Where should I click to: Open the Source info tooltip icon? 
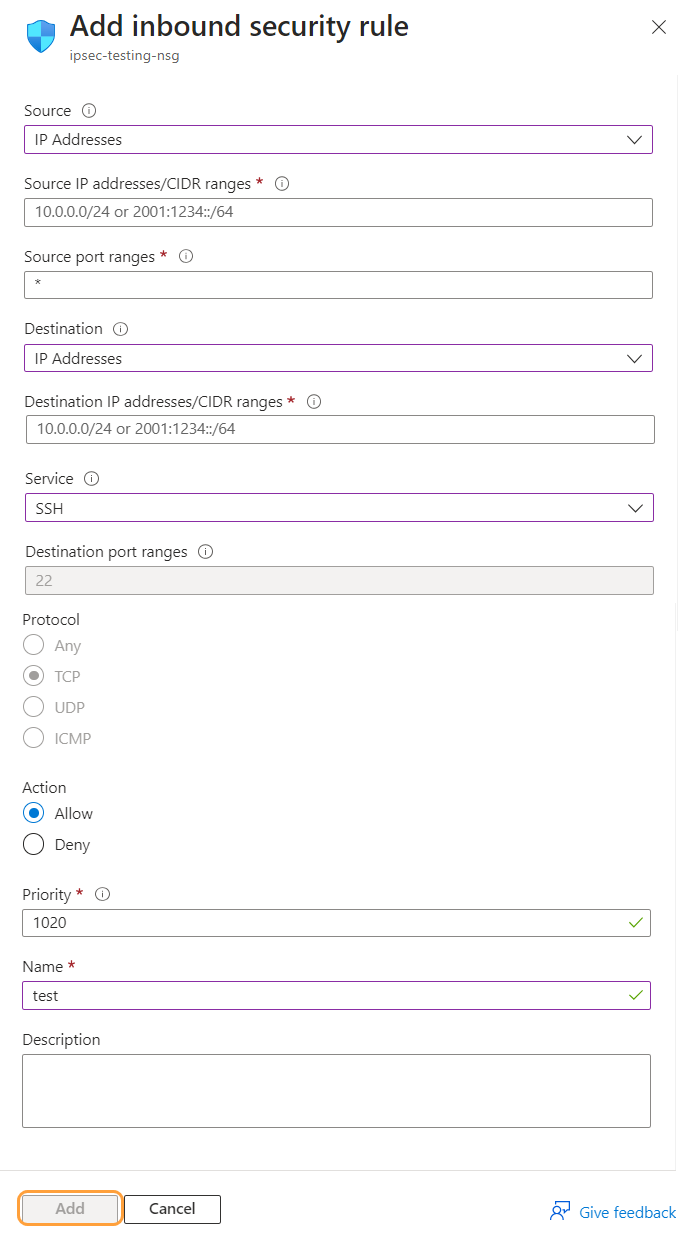click(87, 110)
